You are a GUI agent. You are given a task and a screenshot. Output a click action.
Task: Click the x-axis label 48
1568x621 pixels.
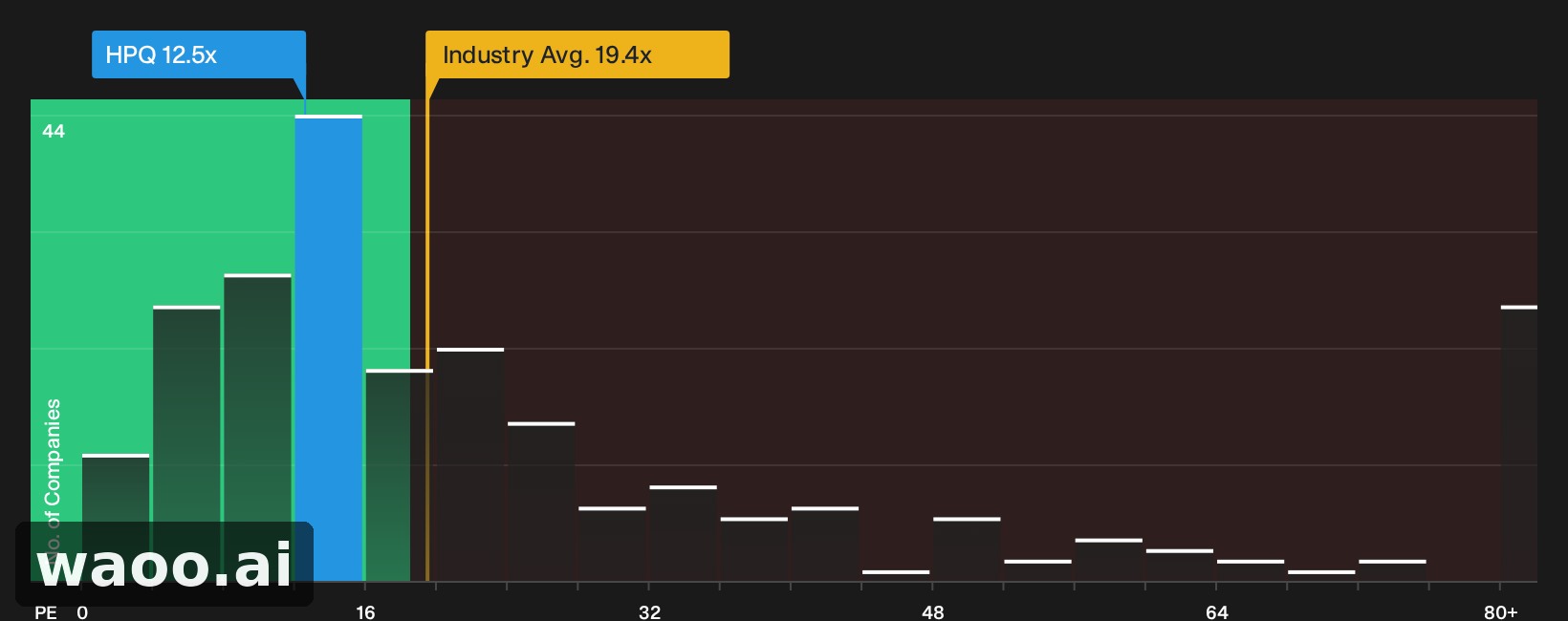pyautogui.click(x=933, y=611)
